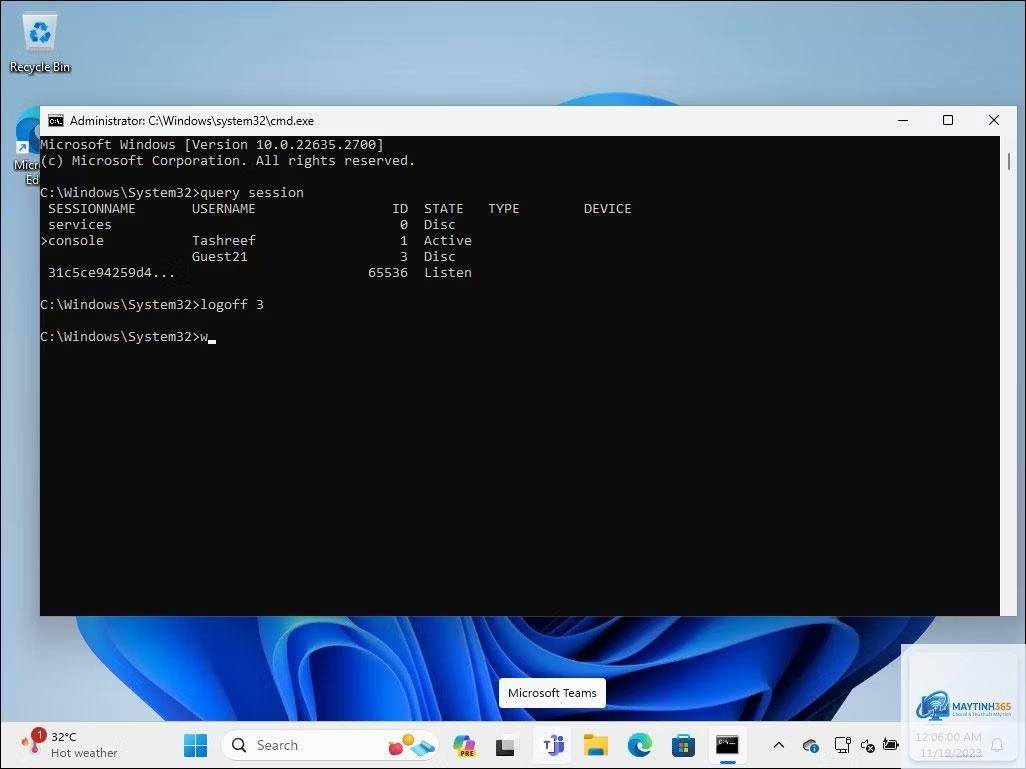Click the 'TYPE' column header

click(504, 209)
